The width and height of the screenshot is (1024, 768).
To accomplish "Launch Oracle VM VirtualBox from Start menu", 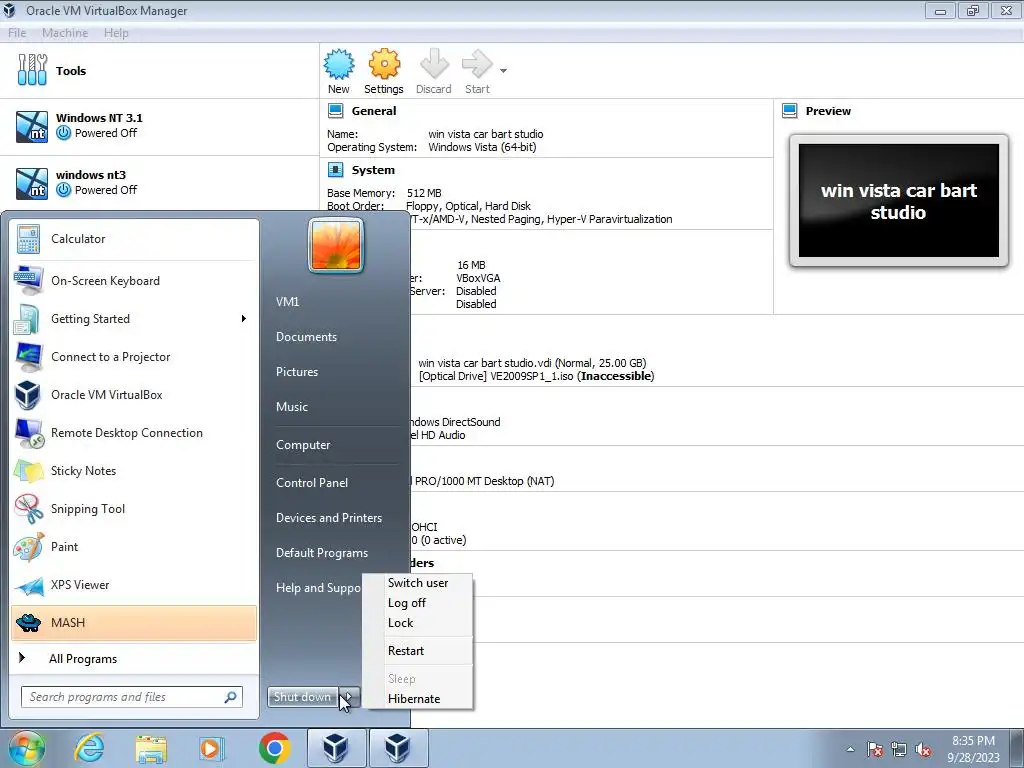I will click(x=134, y=394).
